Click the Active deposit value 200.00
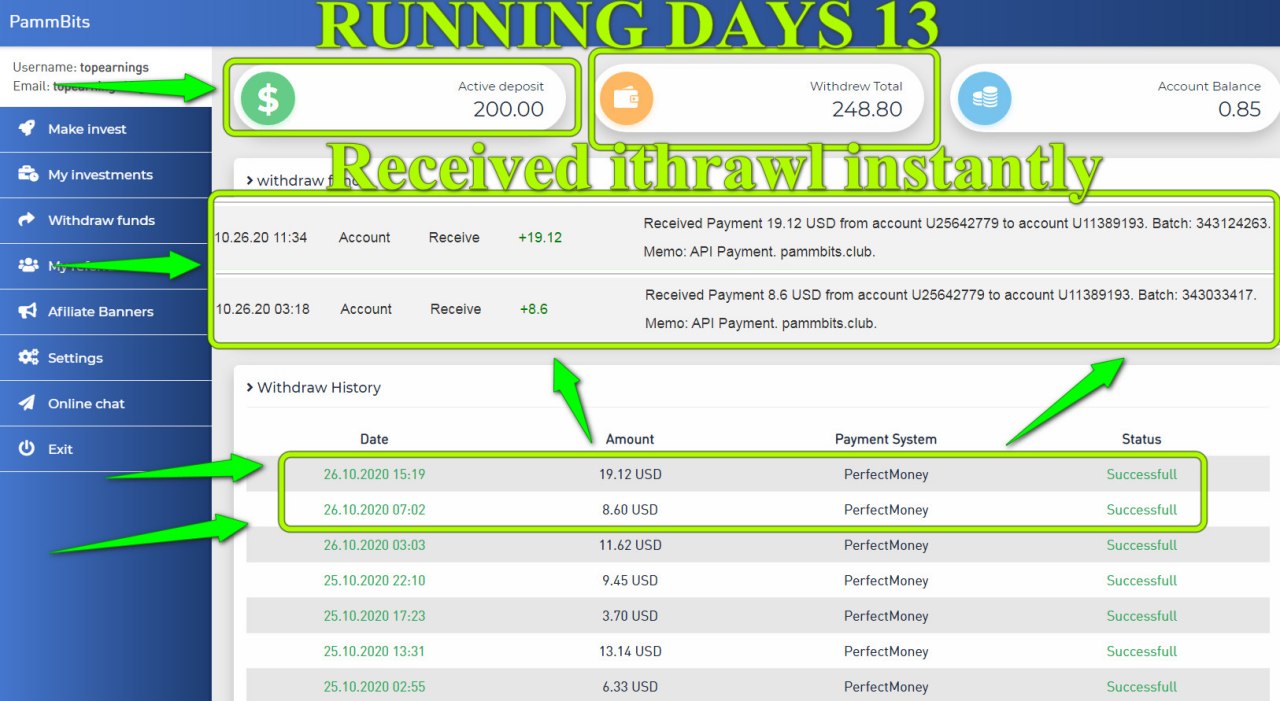This screenshot has height=701, width=1280. pos(508,109)
